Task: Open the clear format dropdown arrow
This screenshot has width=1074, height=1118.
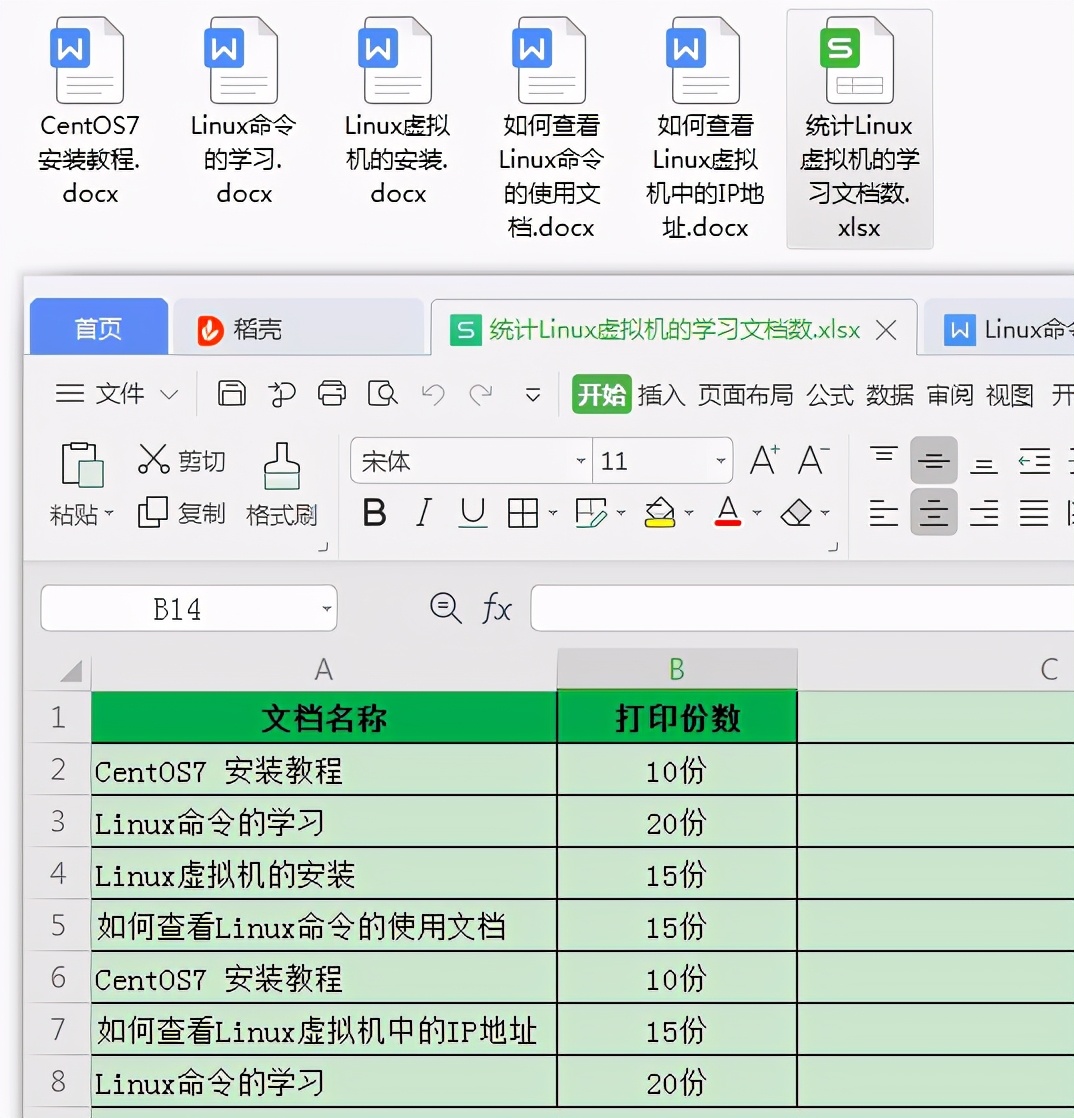Action: click(825, 513)
